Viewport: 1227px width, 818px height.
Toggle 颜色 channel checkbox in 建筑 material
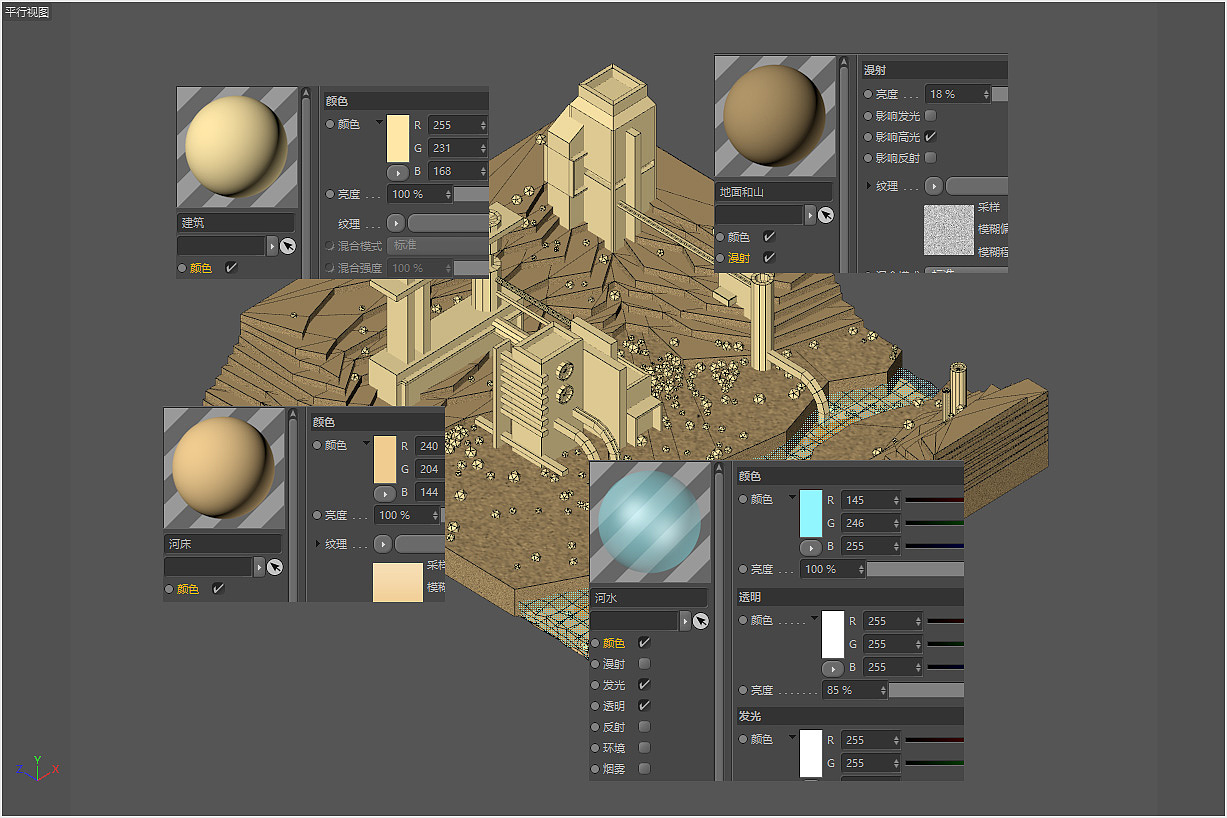click(x=231, y=268)
